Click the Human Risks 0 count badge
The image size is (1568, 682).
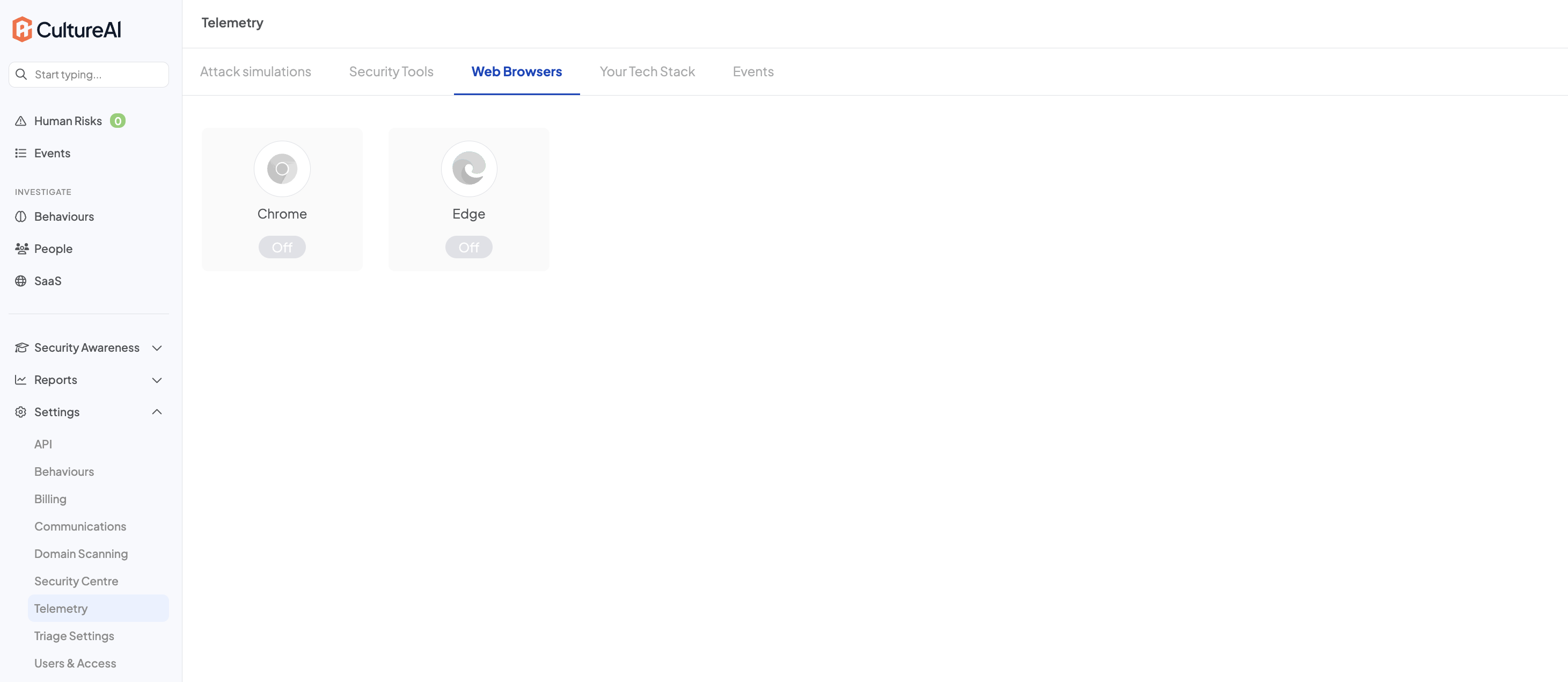[x=118, y=121]
